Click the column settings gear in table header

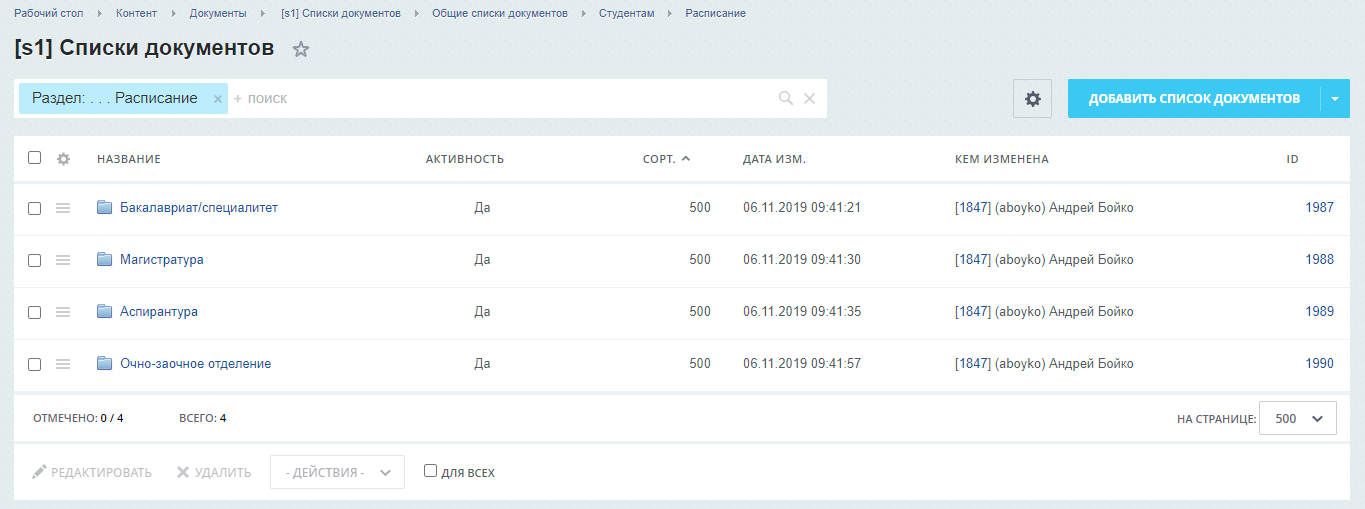click(63, 159)
